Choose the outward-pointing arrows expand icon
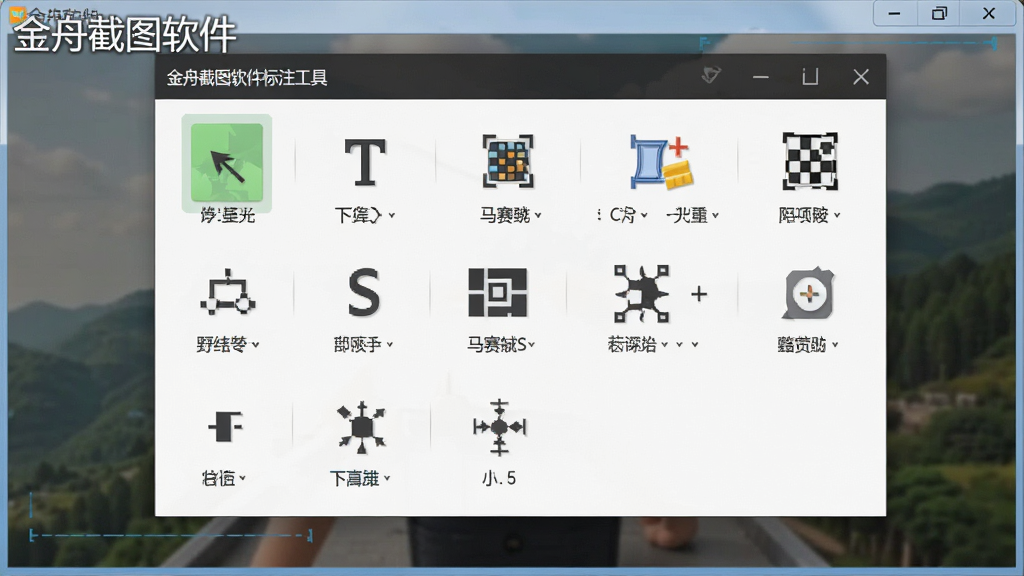The height and width of the screenshot is (576, 1024). [362, 427]
